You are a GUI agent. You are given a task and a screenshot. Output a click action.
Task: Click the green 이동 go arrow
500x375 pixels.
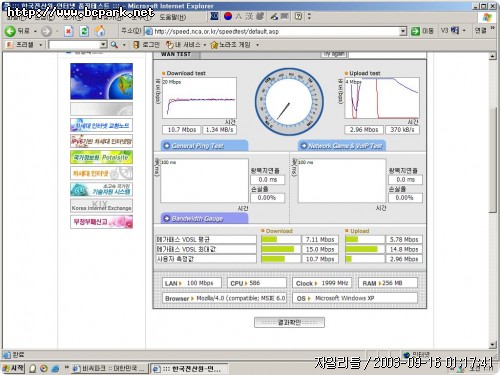coord(416,31)
